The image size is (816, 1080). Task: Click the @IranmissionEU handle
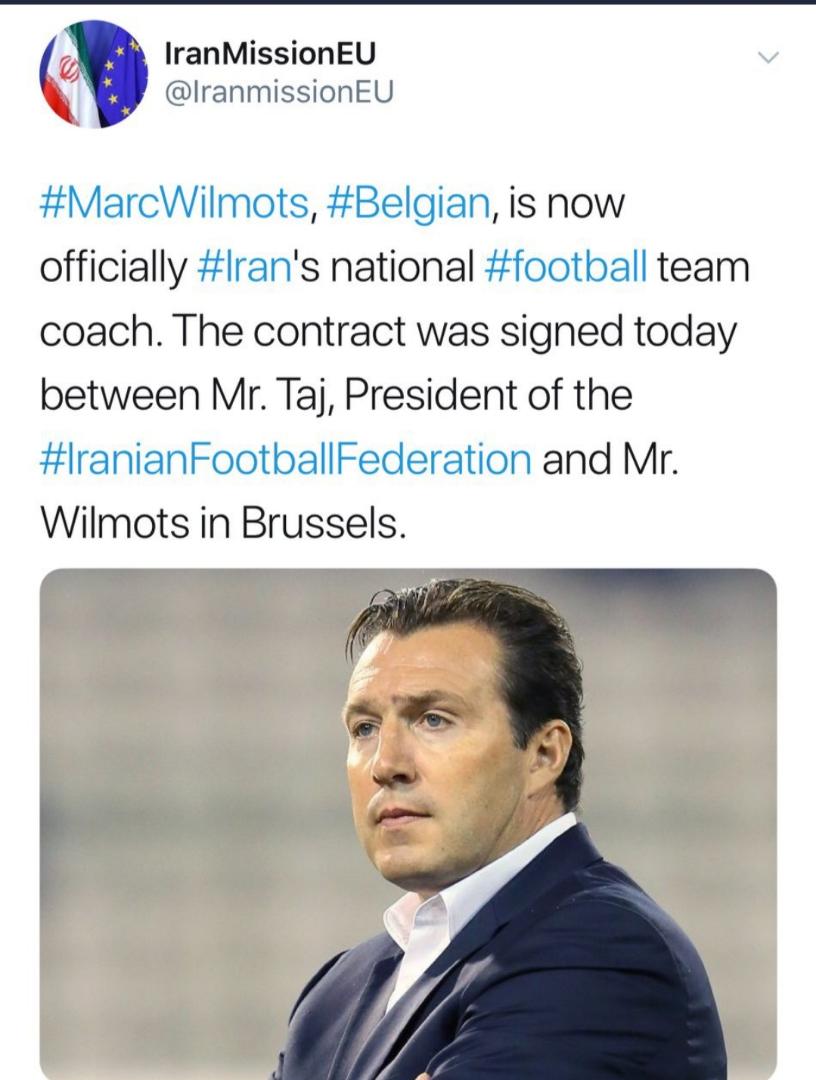pos(278,92)
